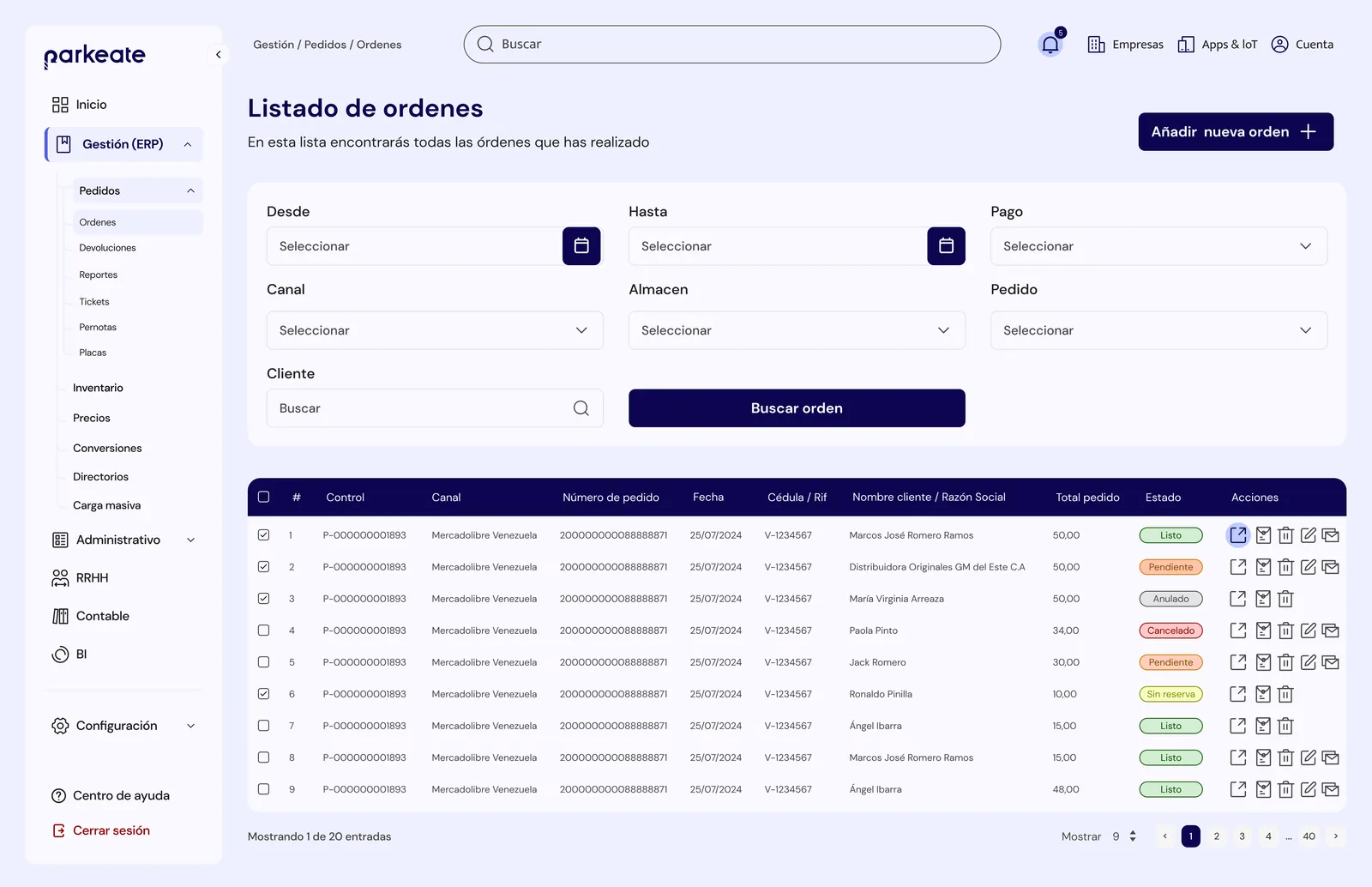This screenshot has height=887, width=1372.
Task: Open the Canal dropdown
Action: pyautogui.click(x=435, y=330)
